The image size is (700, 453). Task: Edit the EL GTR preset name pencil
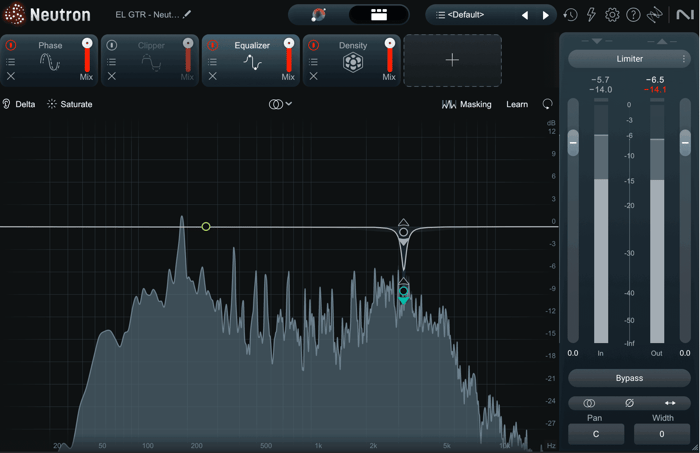click(x=187, y=14)
